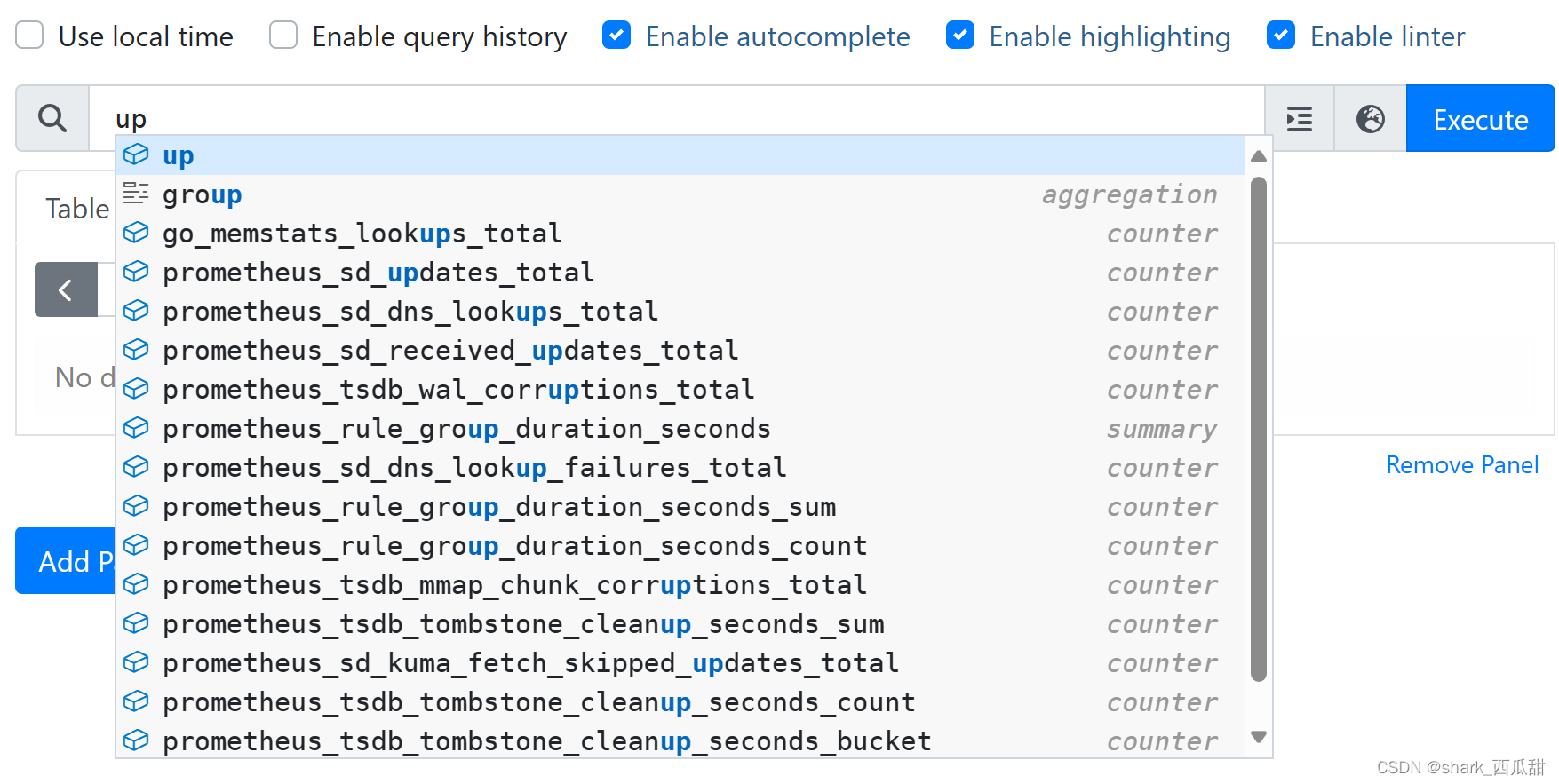Click cube icon beside prometheus_rule_group_duration_seconds_count
This screenshot has width=1559, height=784.
pyautogui.click(x=136, y=545)
